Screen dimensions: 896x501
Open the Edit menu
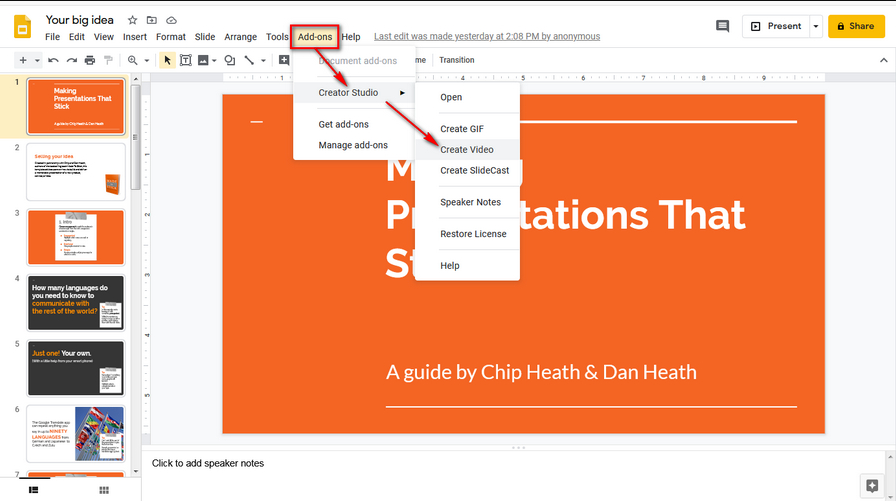[x=77, y=37]
